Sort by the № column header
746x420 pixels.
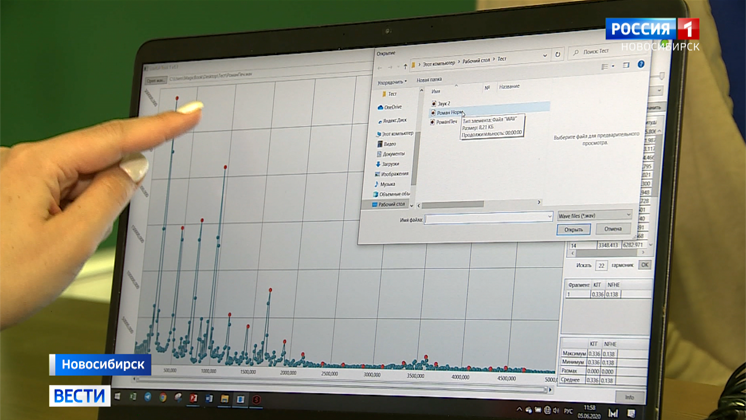tap(487, 88)
